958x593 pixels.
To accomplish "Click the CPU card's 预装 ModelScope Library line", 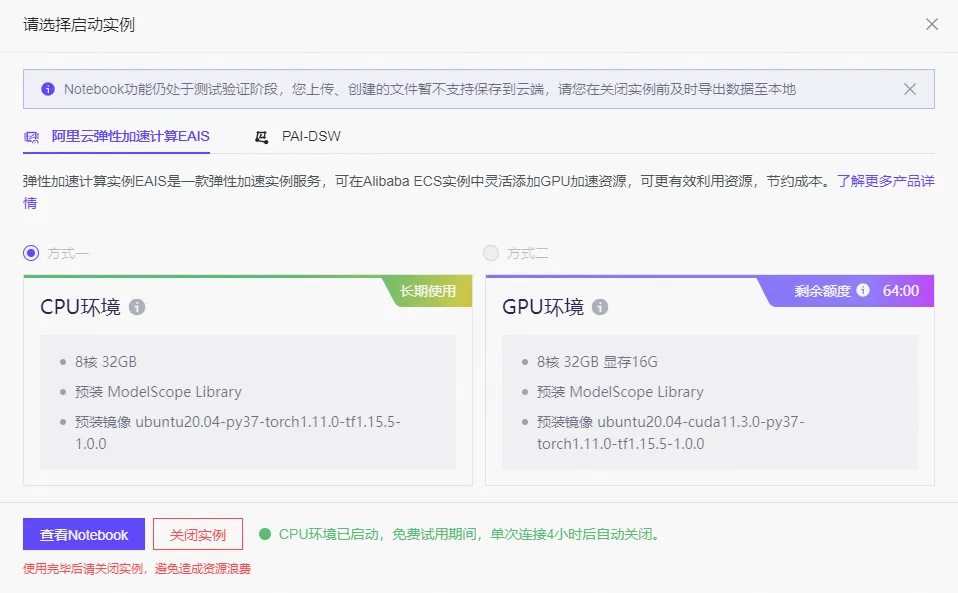I will point(158,392).
